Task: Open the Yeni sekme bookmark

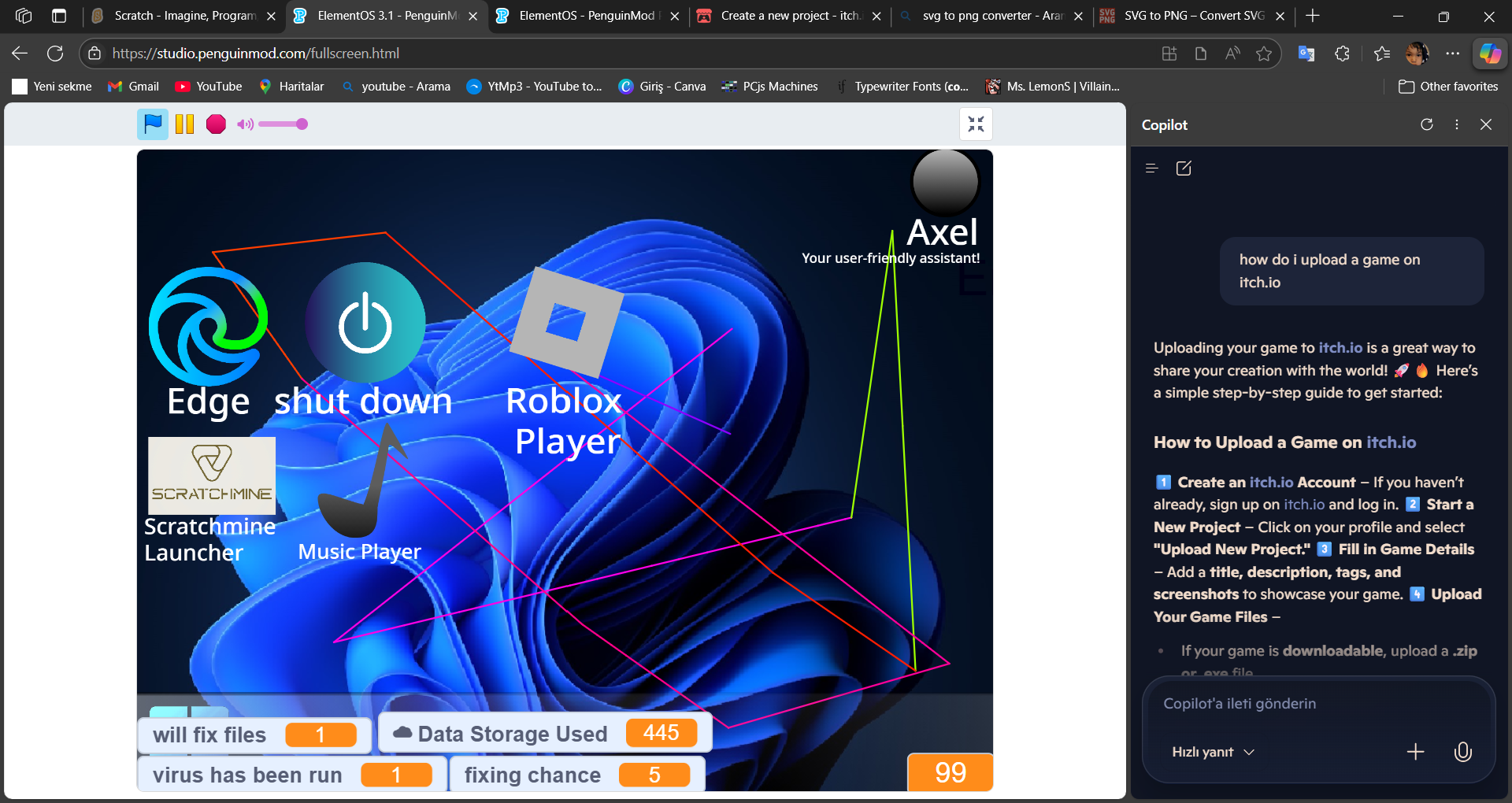Action: tap(52, 87)
